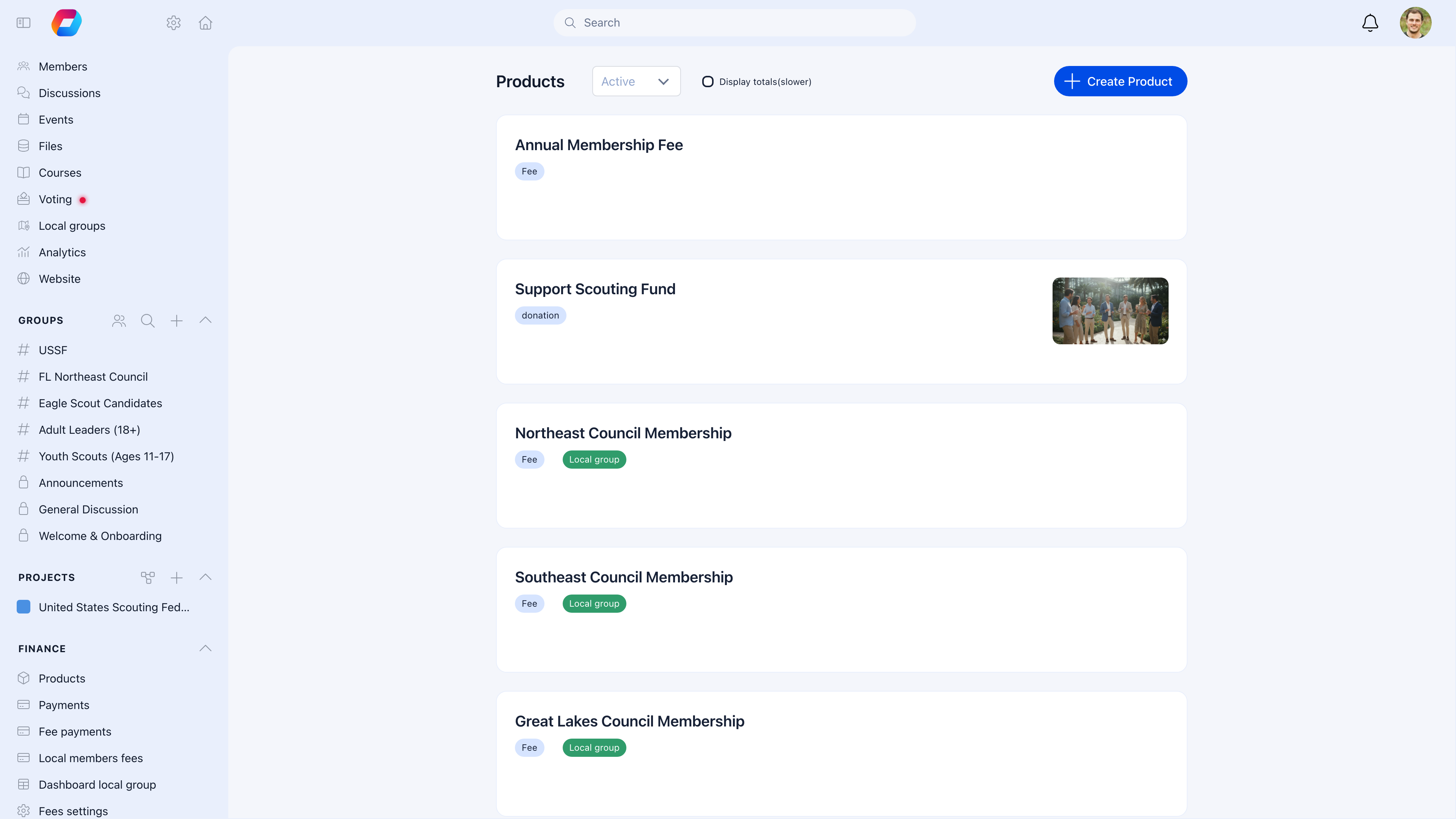Go to Fee payments page
The width and height of the screenshot is (1456, 819).
pos(75,731)
